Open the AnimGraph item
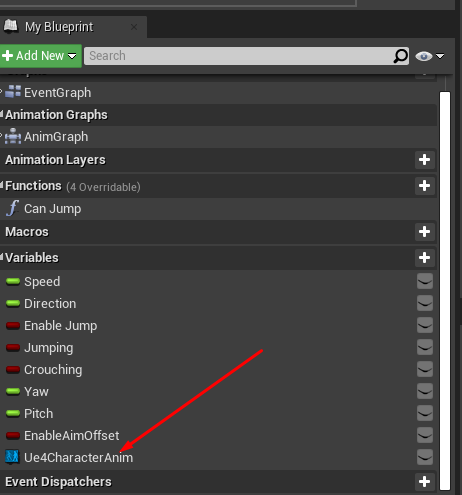Screen dimensions: 462x495 56,137
